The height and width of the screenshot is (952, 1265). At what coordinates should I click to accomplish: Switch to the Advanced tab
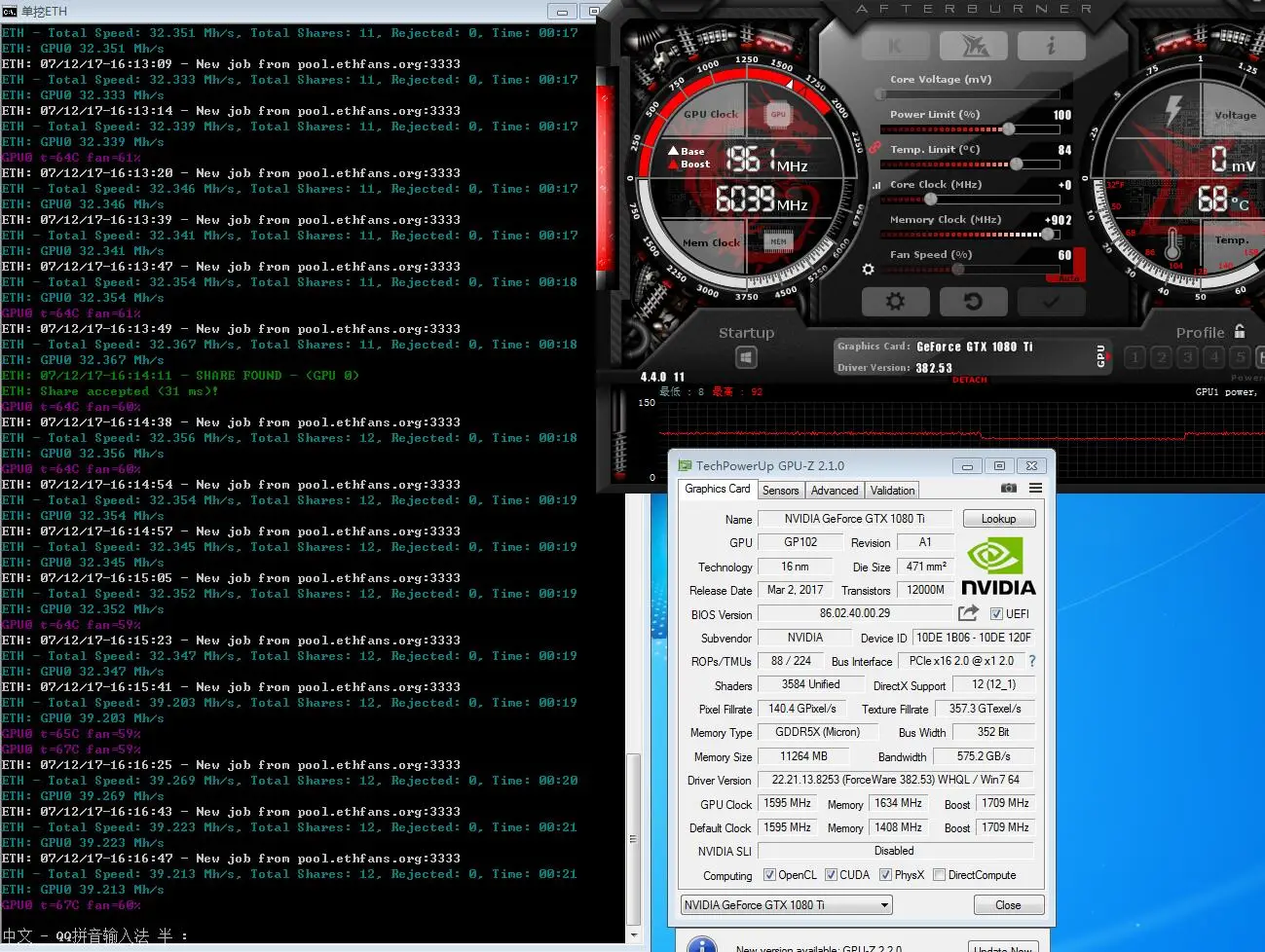835,491
